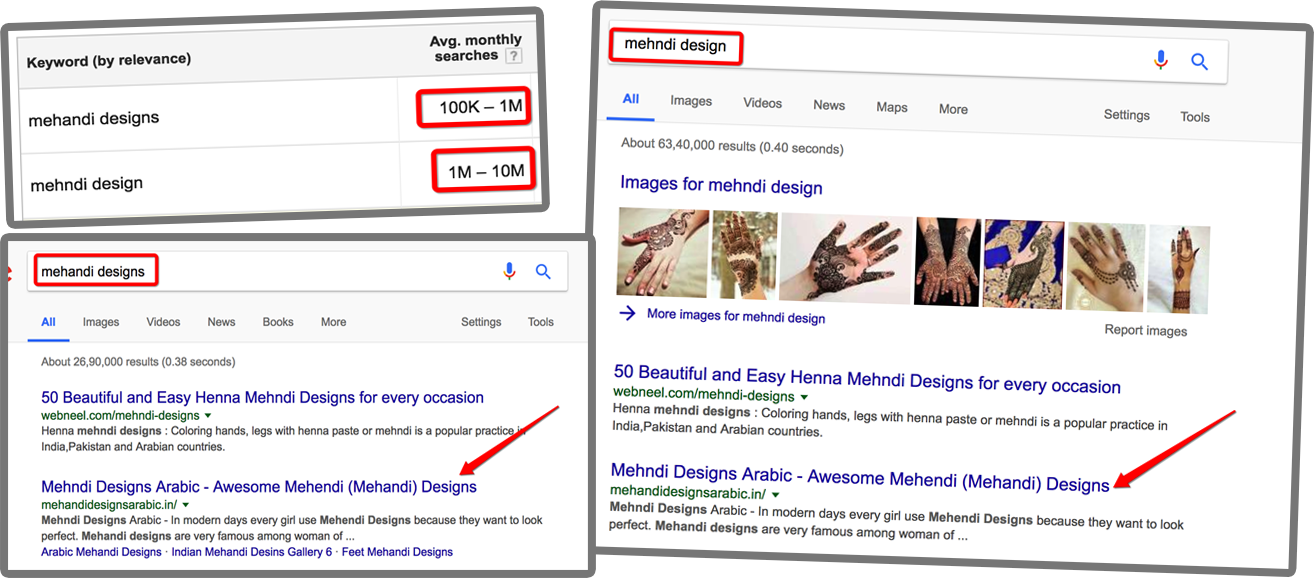Open the fourth mehndi image thumbnail
The width and height of the screenshot is (1314, 578).
tap(947, 262)
